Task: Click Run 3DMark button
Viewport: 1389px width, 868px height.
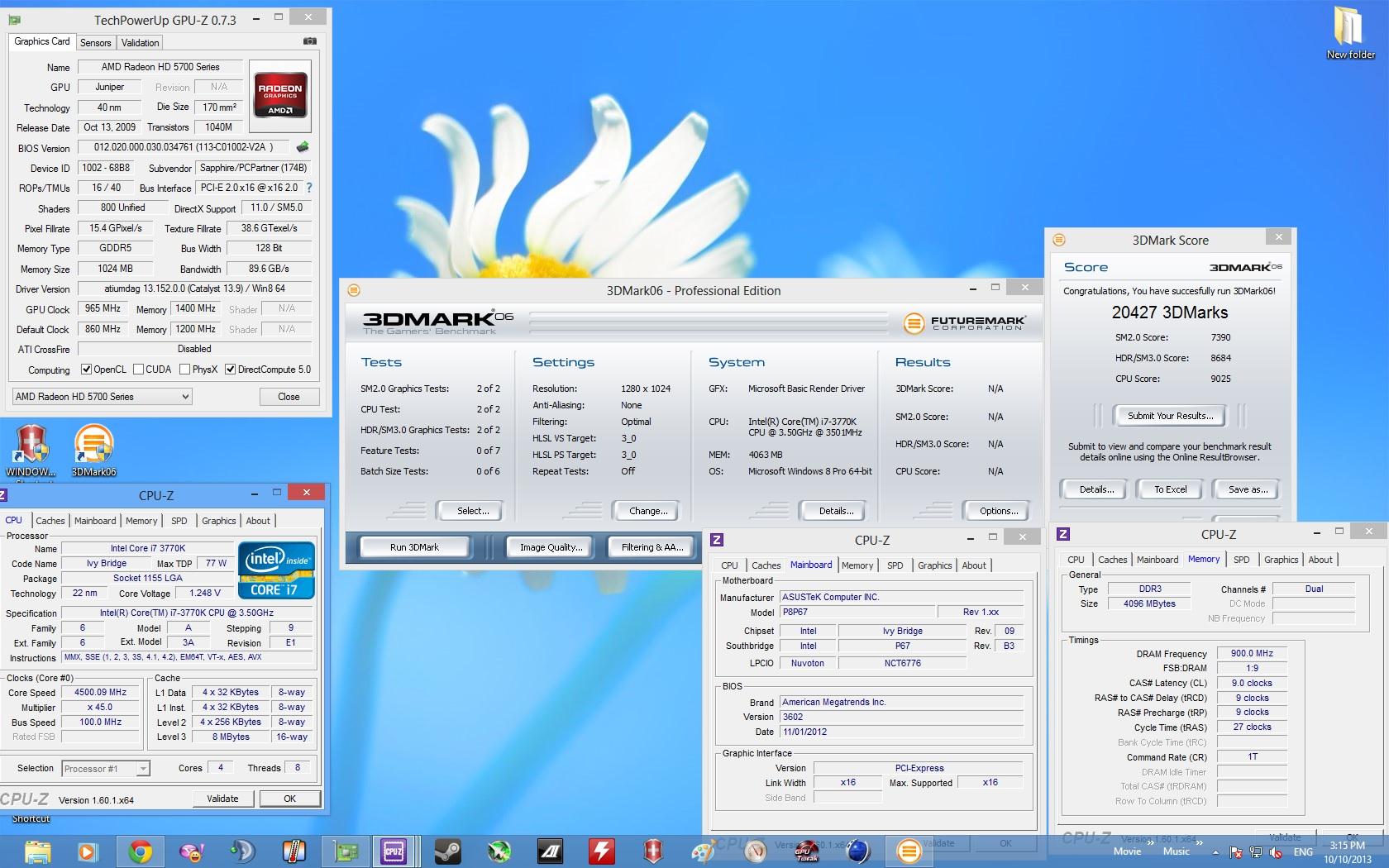Action: coord(414,547)
